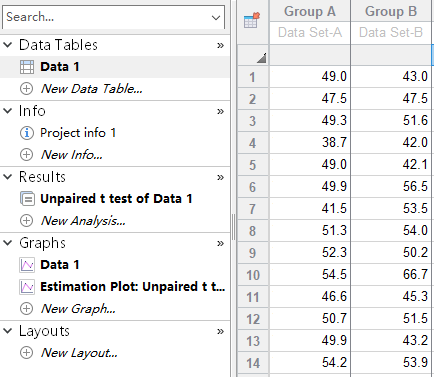Click New Info link
434x377 pixels.
(71, 155)
